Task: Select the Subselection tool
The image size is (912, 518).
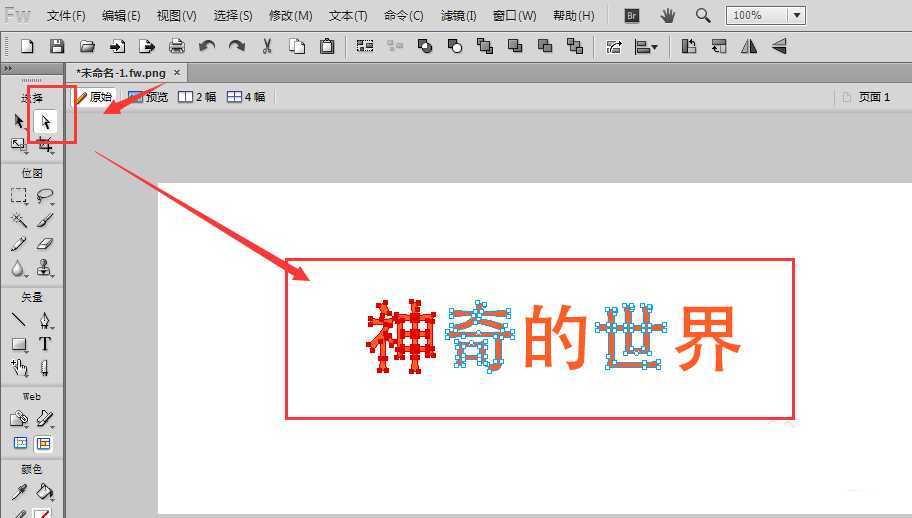Action: 45,122
